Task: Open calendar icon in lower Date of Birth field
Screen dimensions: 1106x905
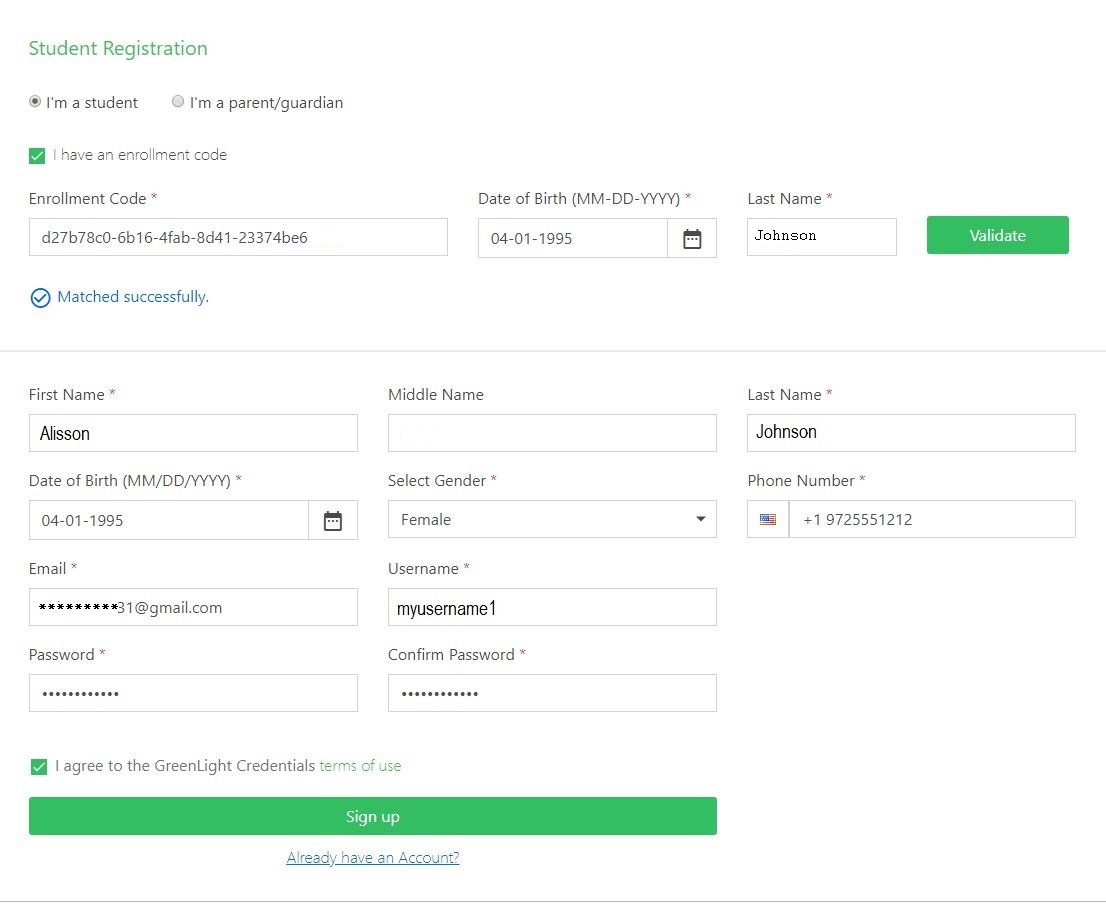Action: (x=333, y=521)
